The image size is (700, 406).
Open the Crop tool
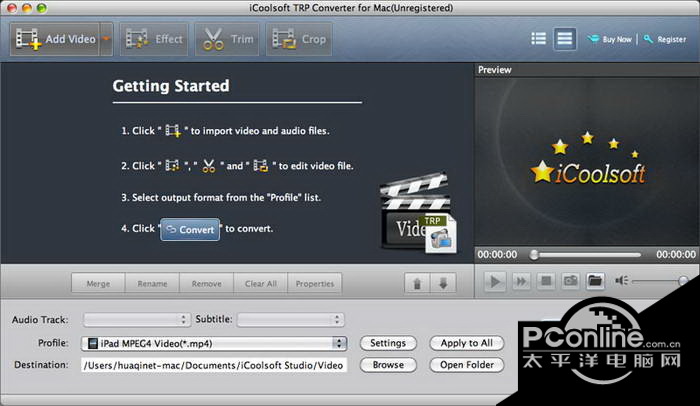click(x=299, y=39)
